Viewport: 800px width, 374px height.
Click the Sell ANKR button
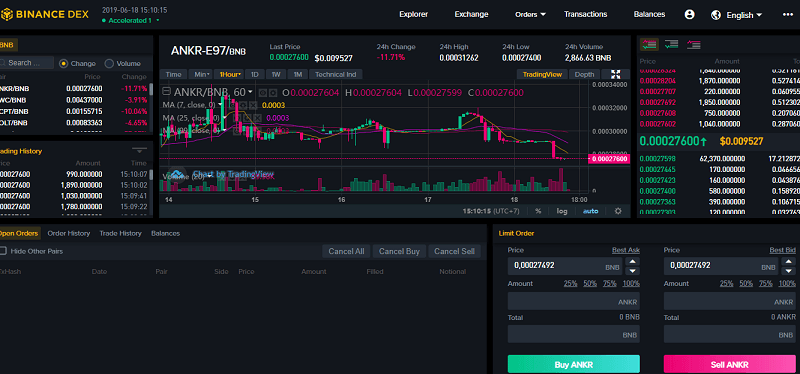(x=730, y=364)
